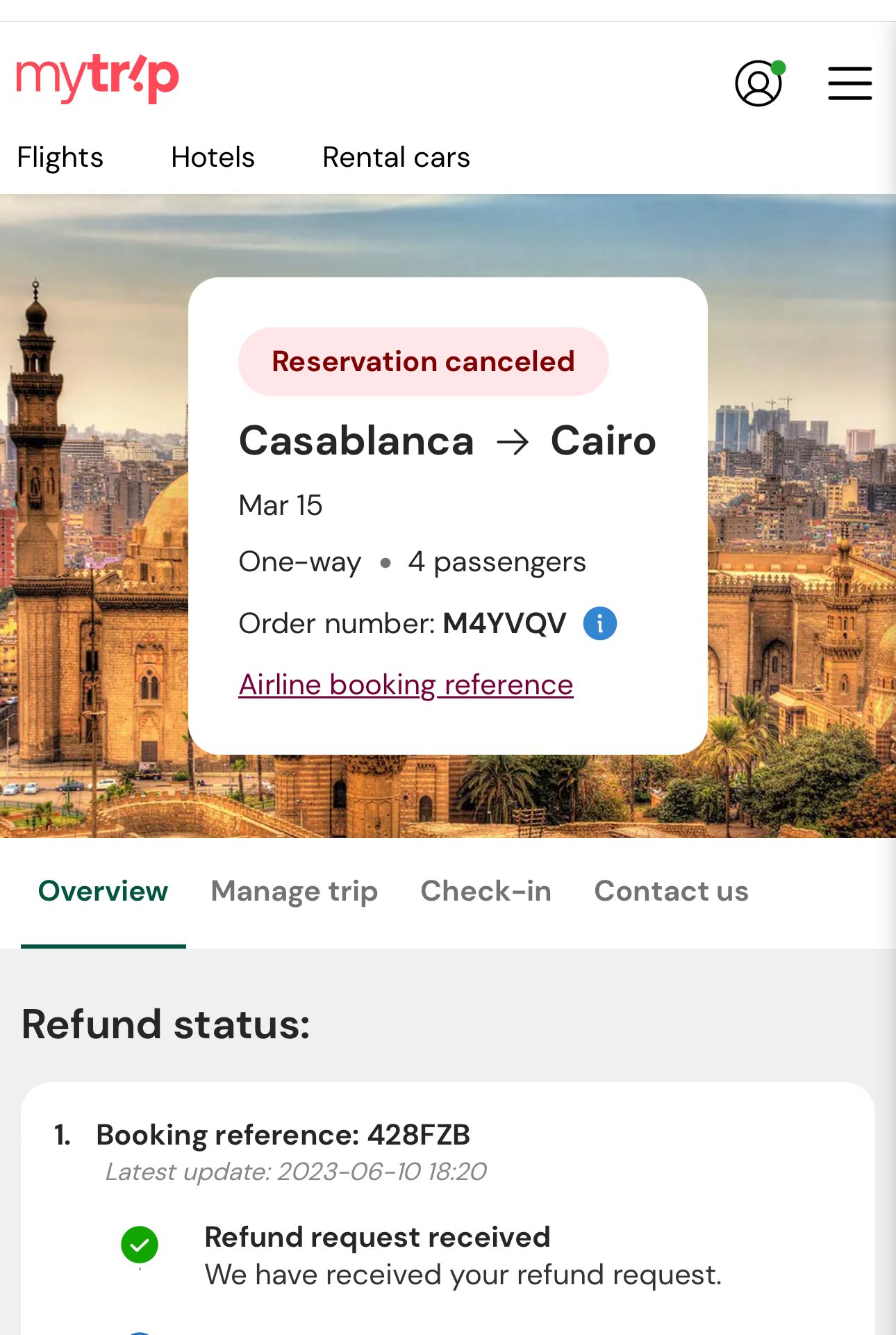Switch to the Contact us tab

tap(671, 891)
